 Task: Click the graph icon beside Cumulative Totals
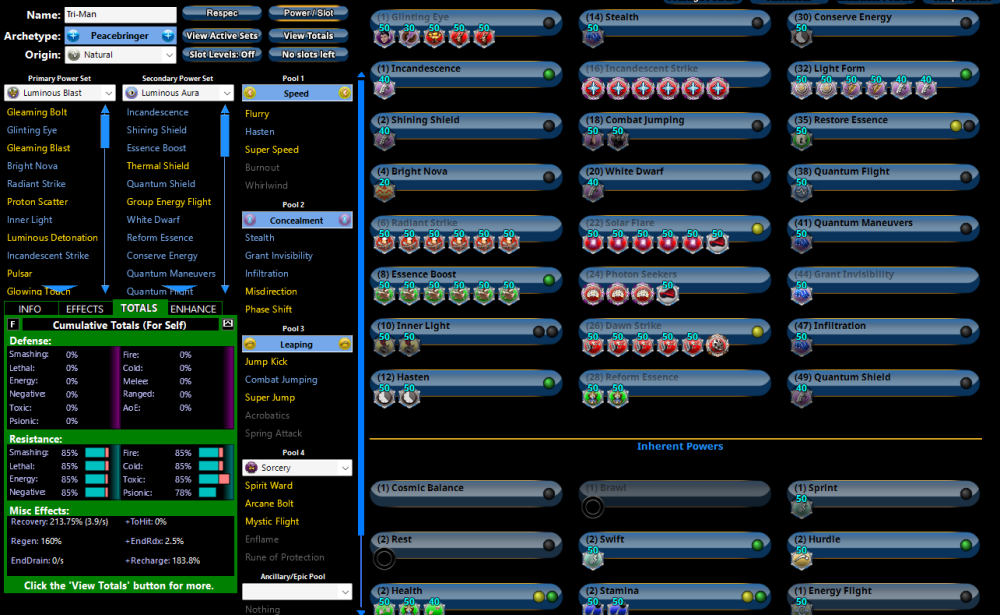point(228,324)
